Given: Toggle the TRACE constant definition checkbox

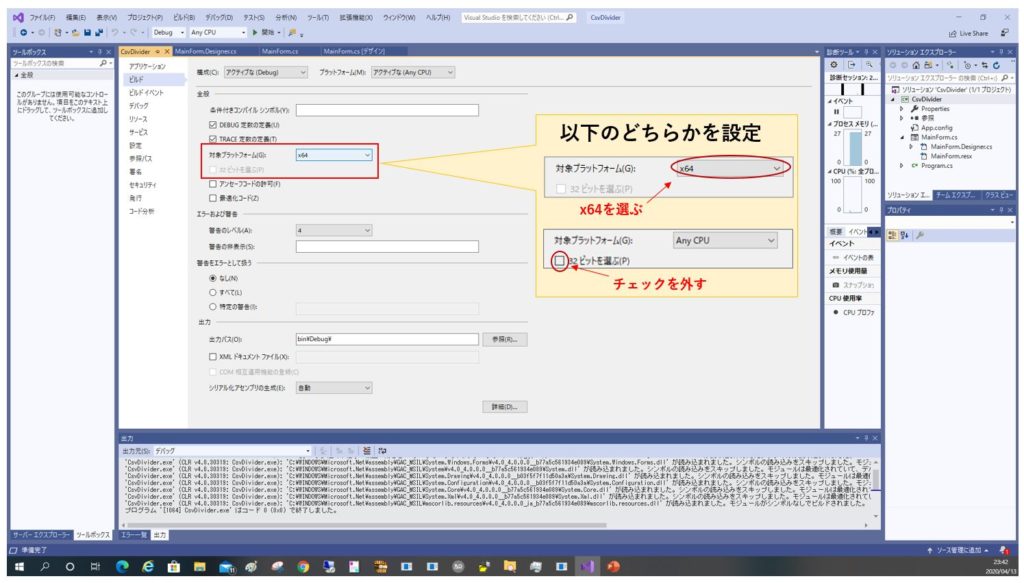Looking at the screenshot, I should pos(213,139).
